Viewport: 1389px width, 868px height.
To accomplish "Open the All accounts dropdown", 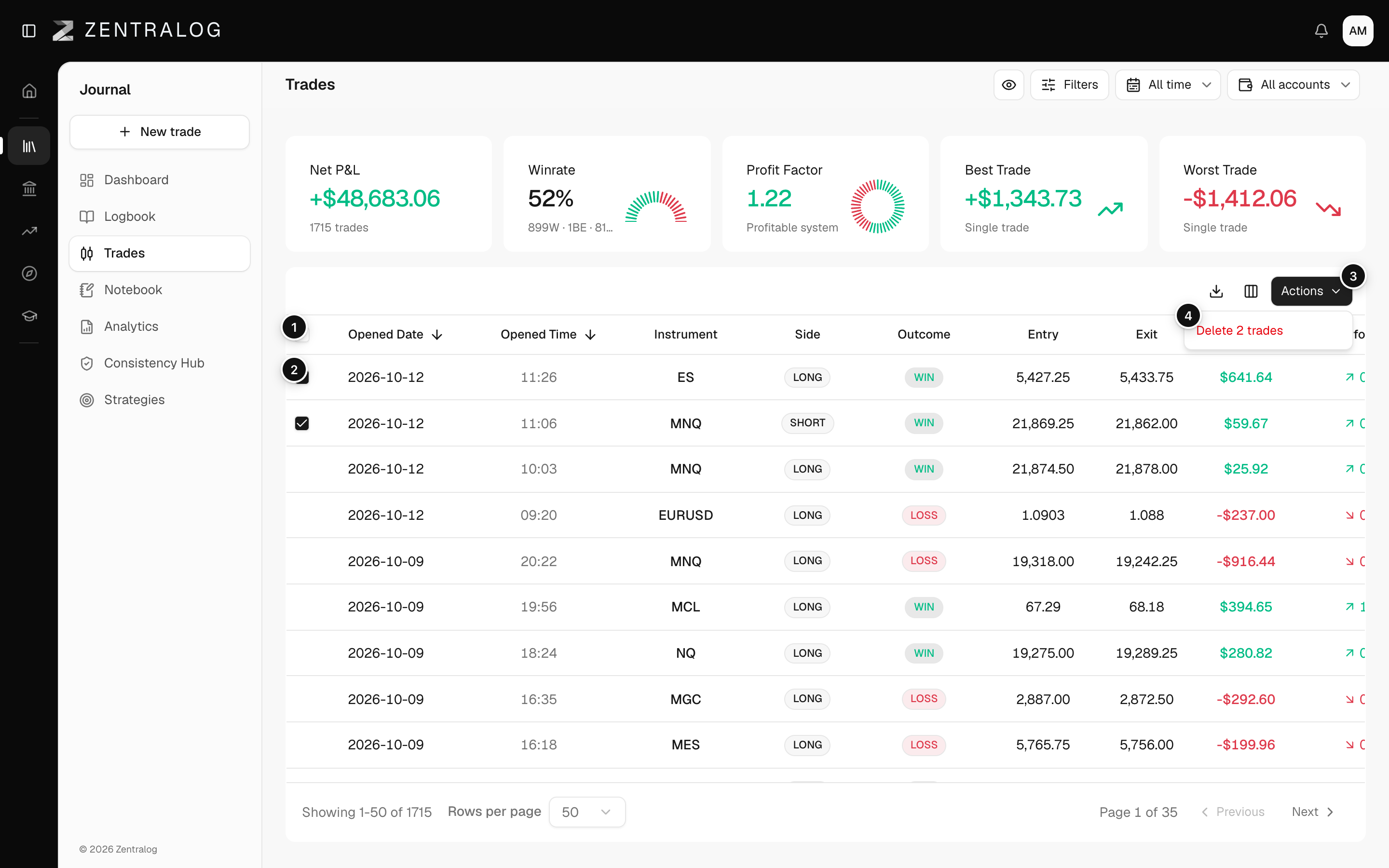I will [x=1293, y=85].
